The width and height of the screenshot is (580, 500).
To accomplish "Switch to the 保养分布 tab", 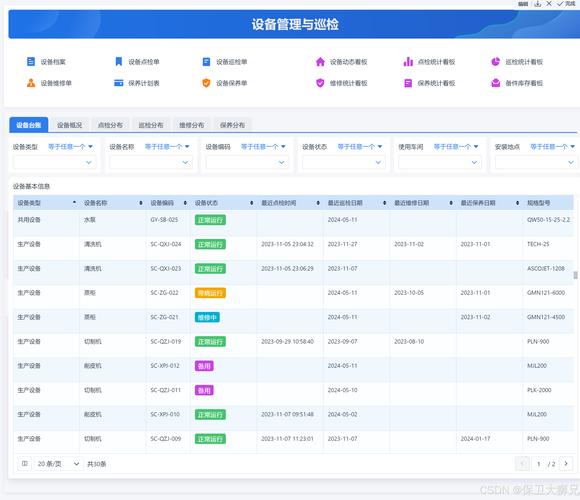I will coord(232,125).
